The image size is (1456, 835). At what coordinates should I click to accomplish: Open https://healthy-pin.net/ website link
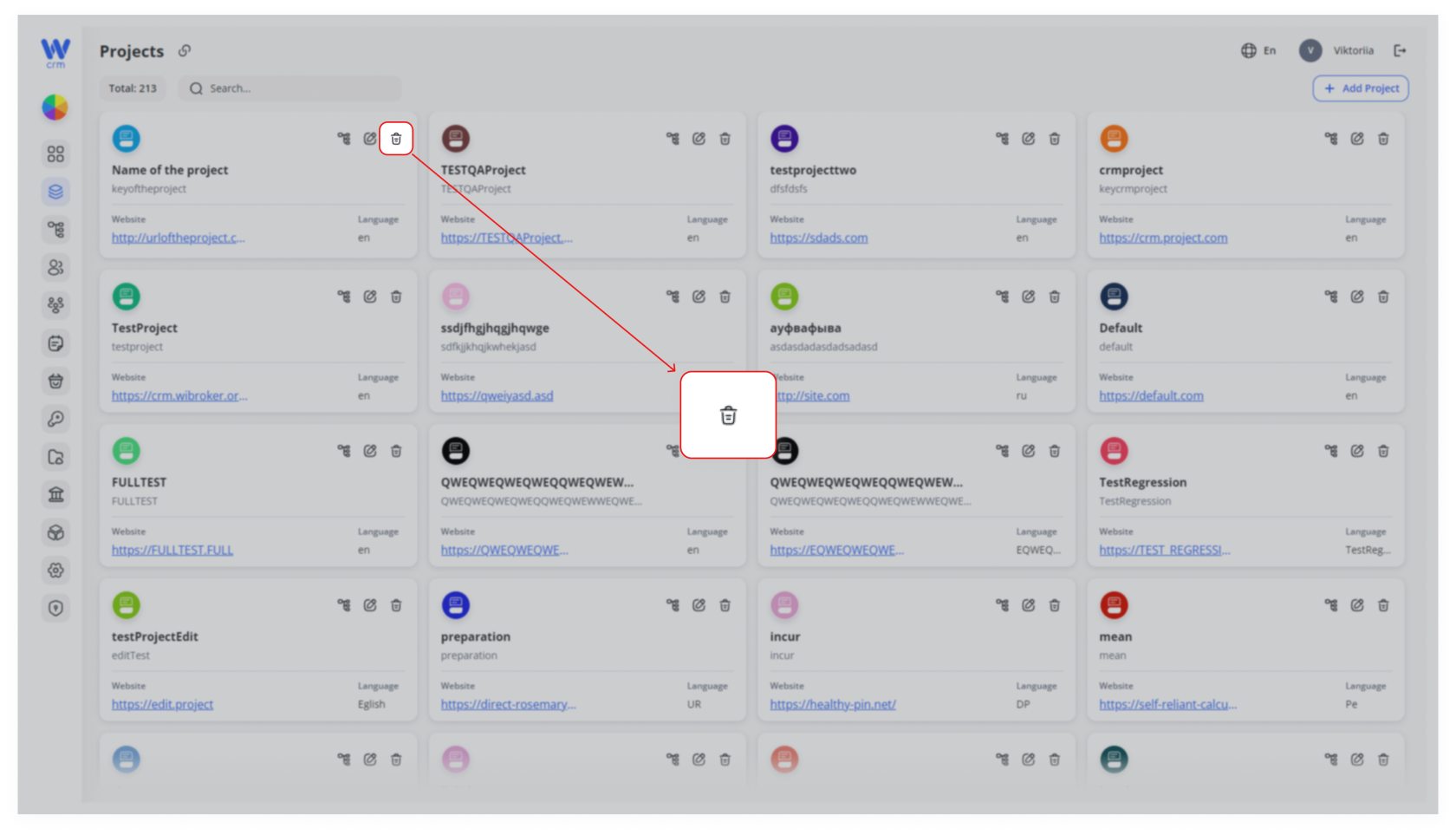[x=833, y=704]
